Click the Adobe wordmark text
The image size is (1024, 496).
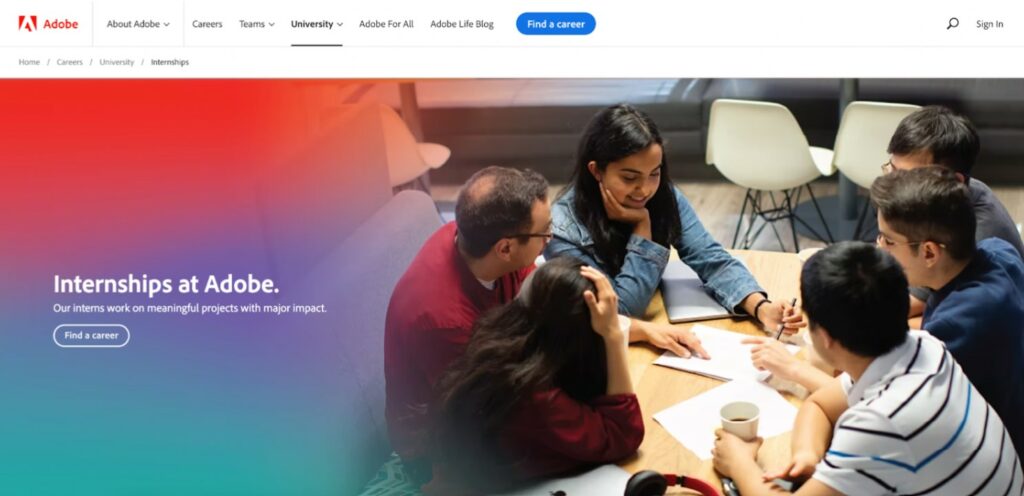(61, 24)
